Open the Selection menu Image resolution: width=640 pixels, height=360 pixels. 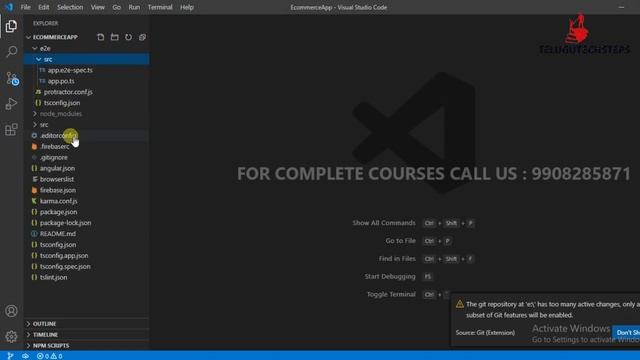tap(70, 7)
